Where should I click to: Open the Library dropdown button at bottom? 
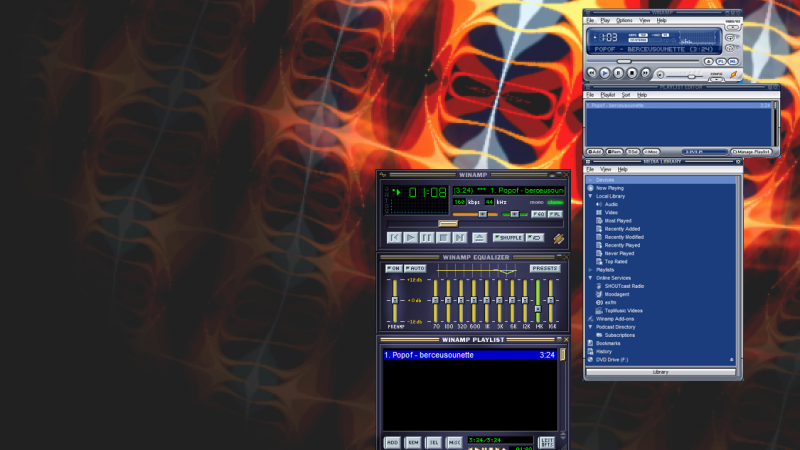(x=660, y=372)
